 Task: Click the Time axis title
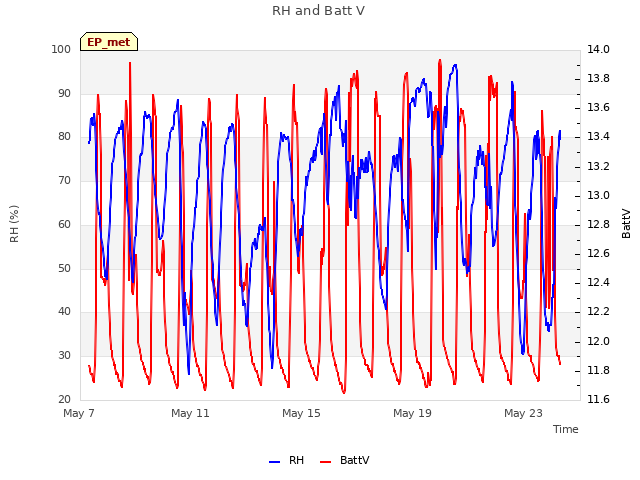coord(566,429)
